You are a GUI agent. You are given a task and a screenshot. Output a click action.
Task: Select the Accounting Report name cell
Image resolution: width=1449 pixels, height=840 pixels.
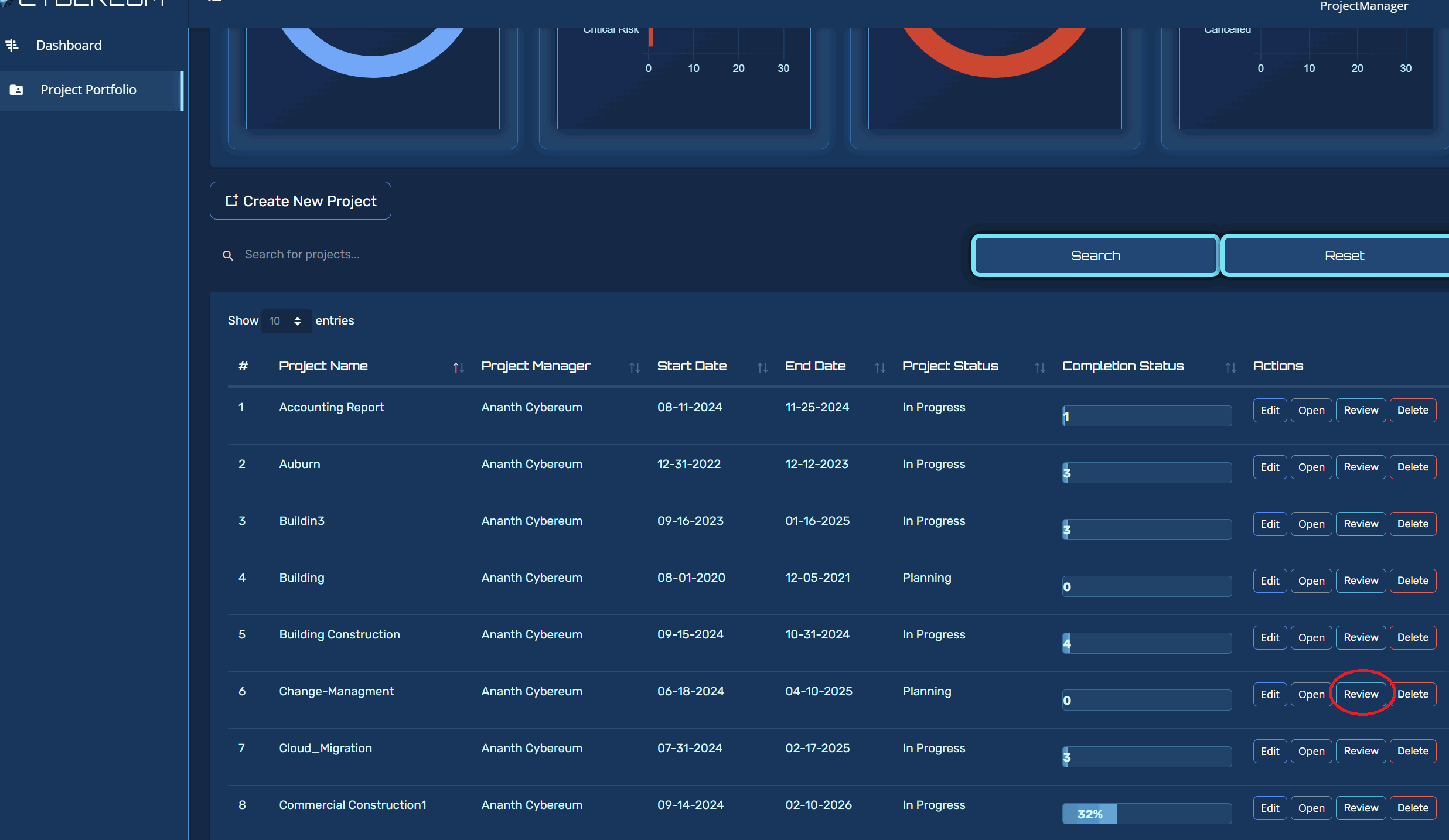point(331,407)
